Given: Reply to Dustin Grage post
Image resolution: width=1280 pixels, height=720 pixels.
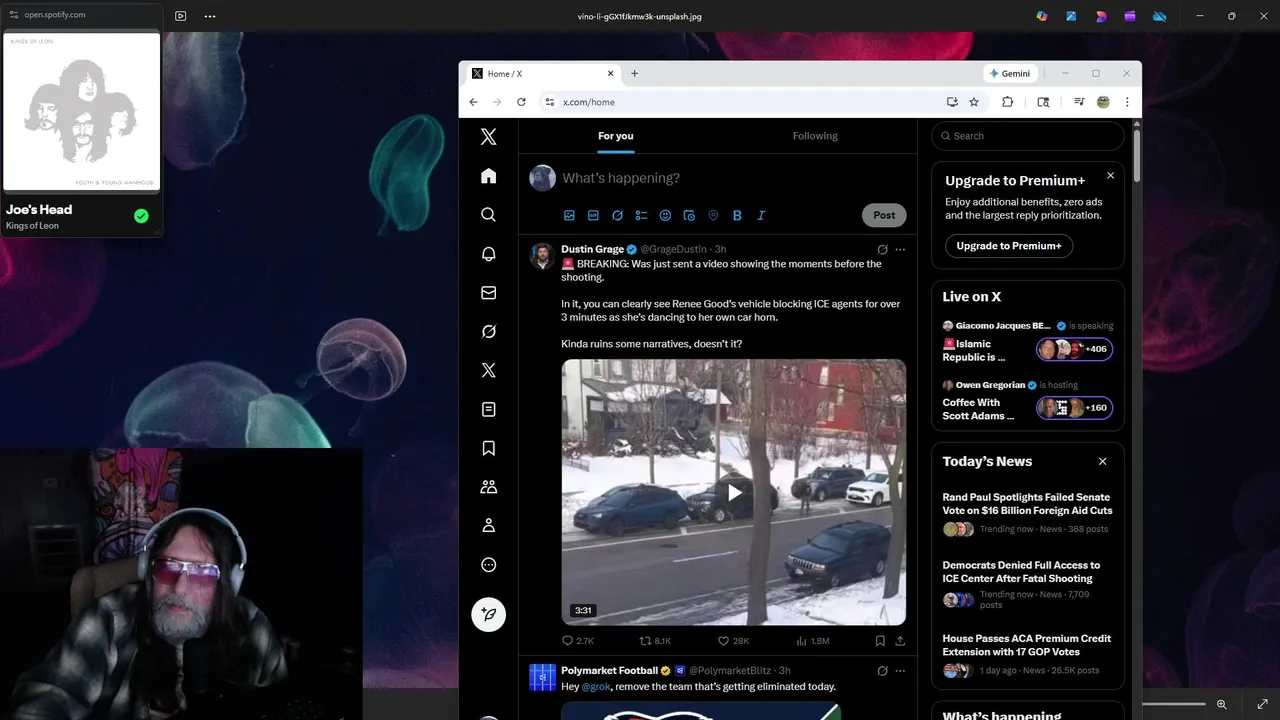Looking at the screenshot, I should click(x=578, y=641).
